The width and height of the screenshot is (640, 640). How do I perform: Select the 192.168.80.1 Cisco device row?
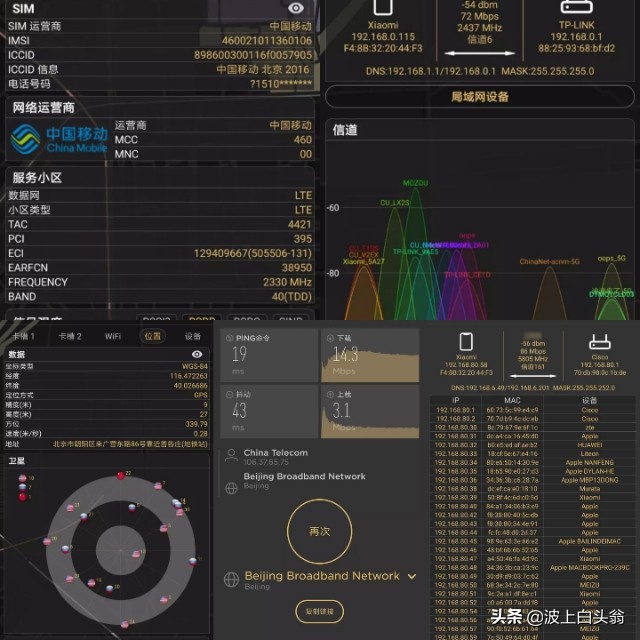533,410
